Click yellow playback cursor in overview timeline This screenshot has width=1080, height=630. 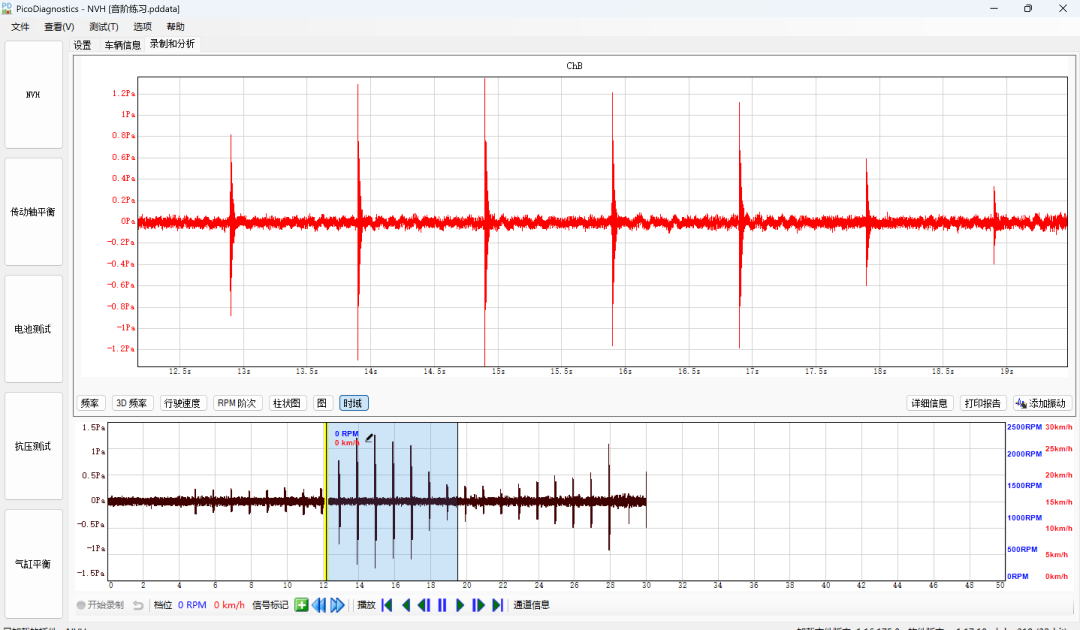pos(326,502)
